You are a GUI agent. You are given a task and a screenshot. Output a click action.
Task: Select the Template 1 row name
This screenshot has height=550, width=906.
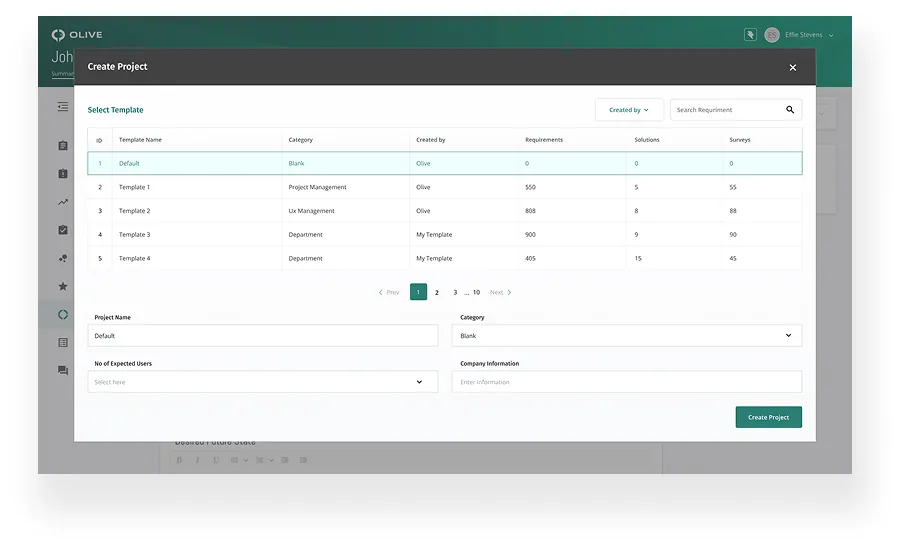point(134,187)
